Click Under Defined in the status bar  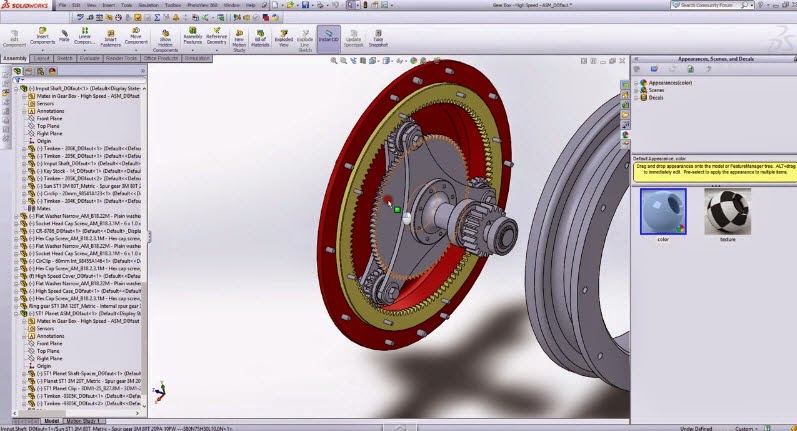point(695,428)
